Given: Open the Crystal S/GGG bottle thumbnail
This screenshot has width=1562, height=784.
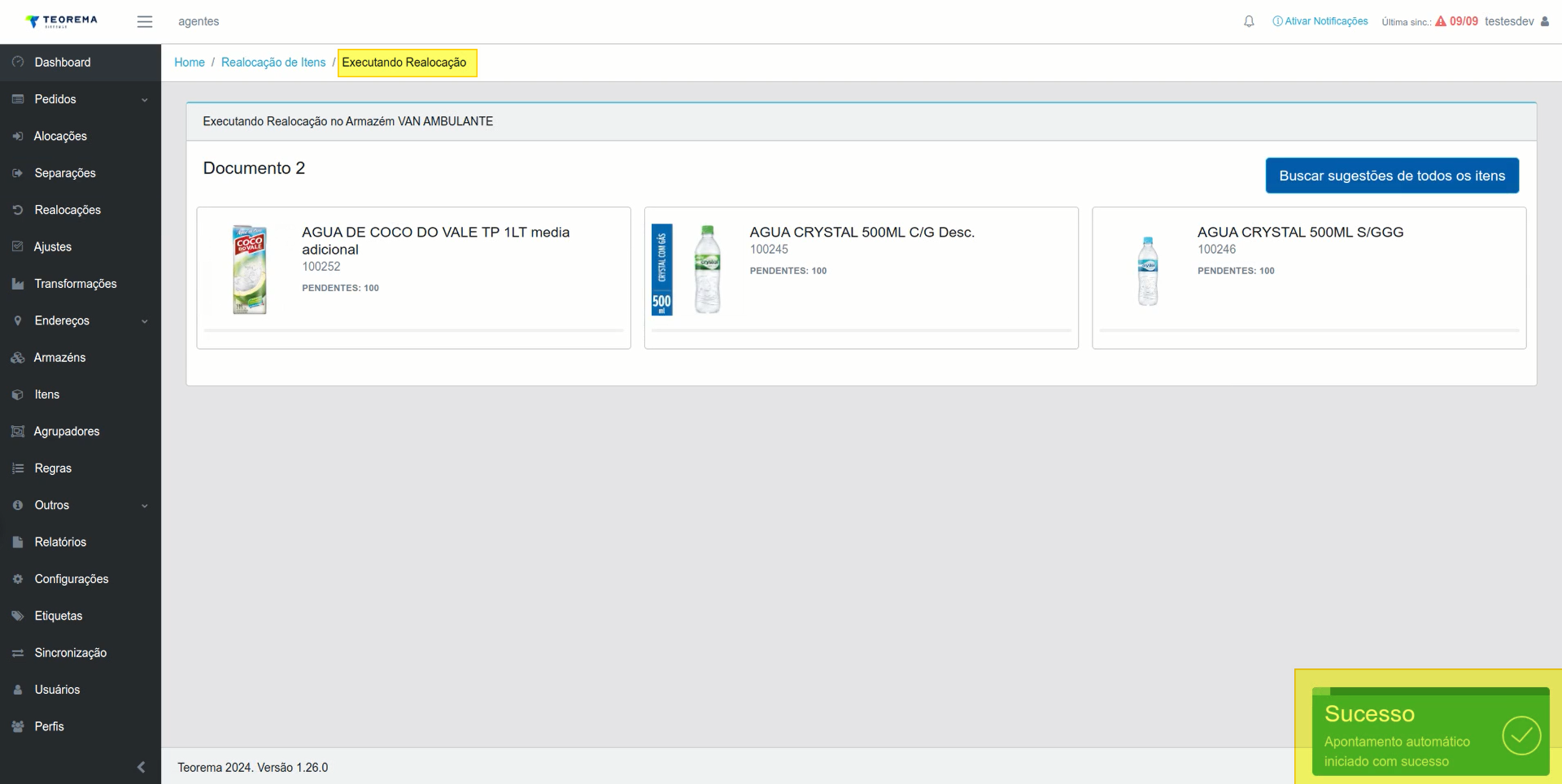Looking at the screenshot, I should (x=1148, y=271).
